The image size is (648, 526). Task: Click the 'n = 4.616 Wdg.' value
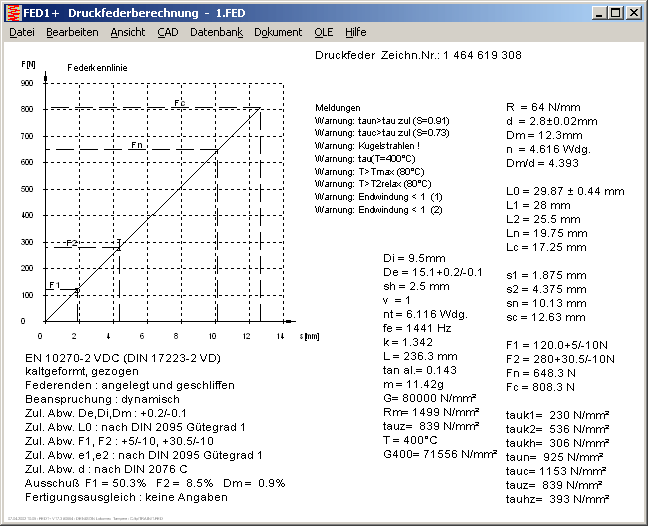(548, 149)
